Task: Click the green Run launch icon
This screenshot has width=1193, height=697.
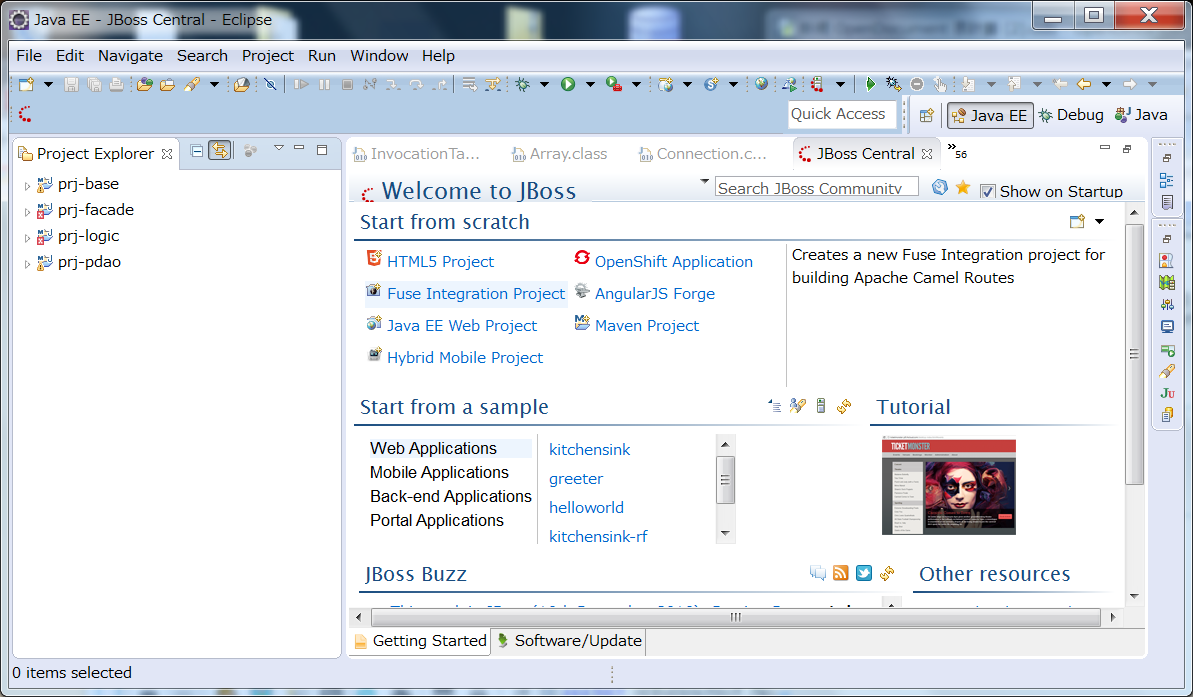Action: (568, 84)
